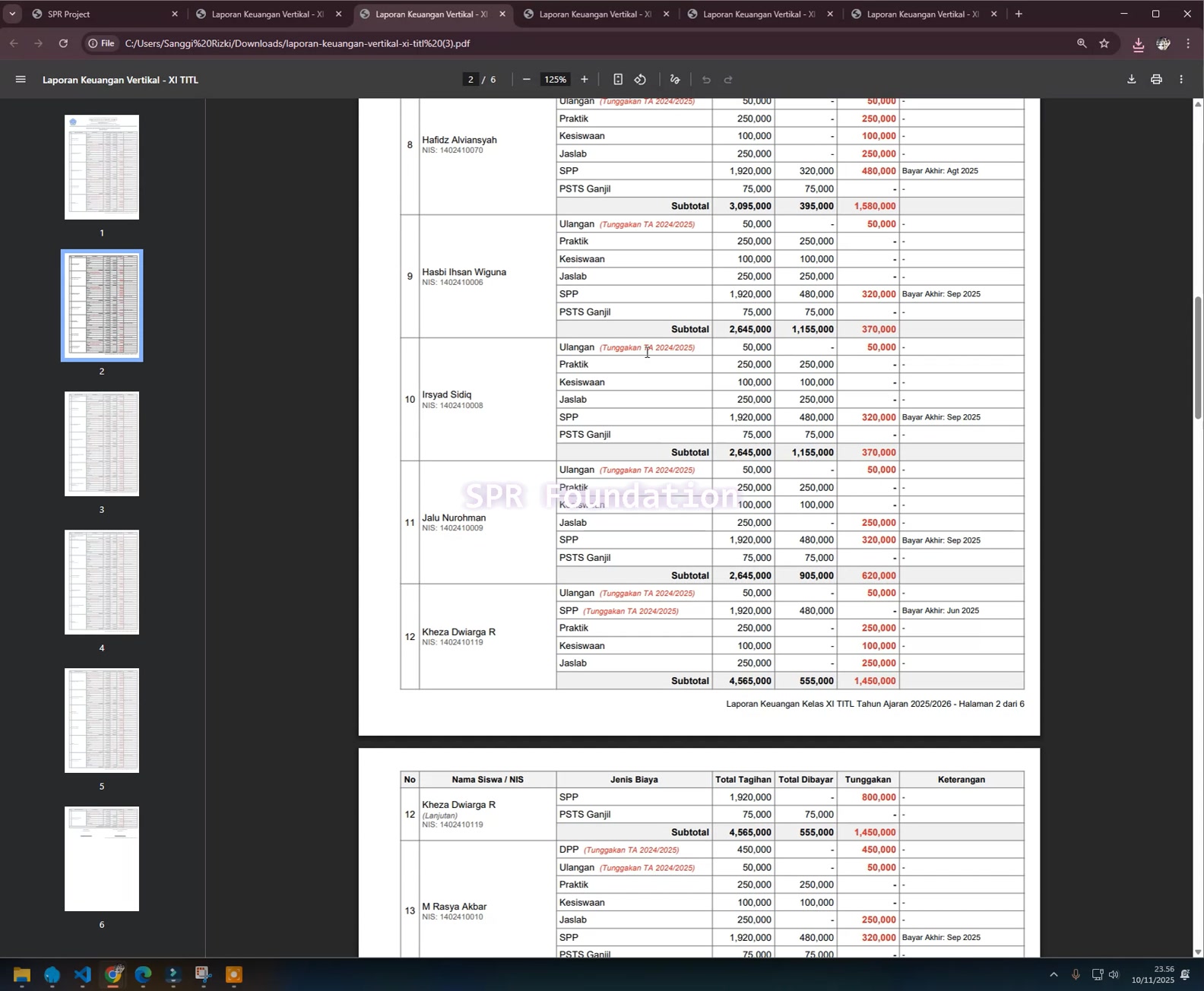The width and height of the screenshot is (1204, 991).
Task: Print the PDF document
Action: point(1156,79)
